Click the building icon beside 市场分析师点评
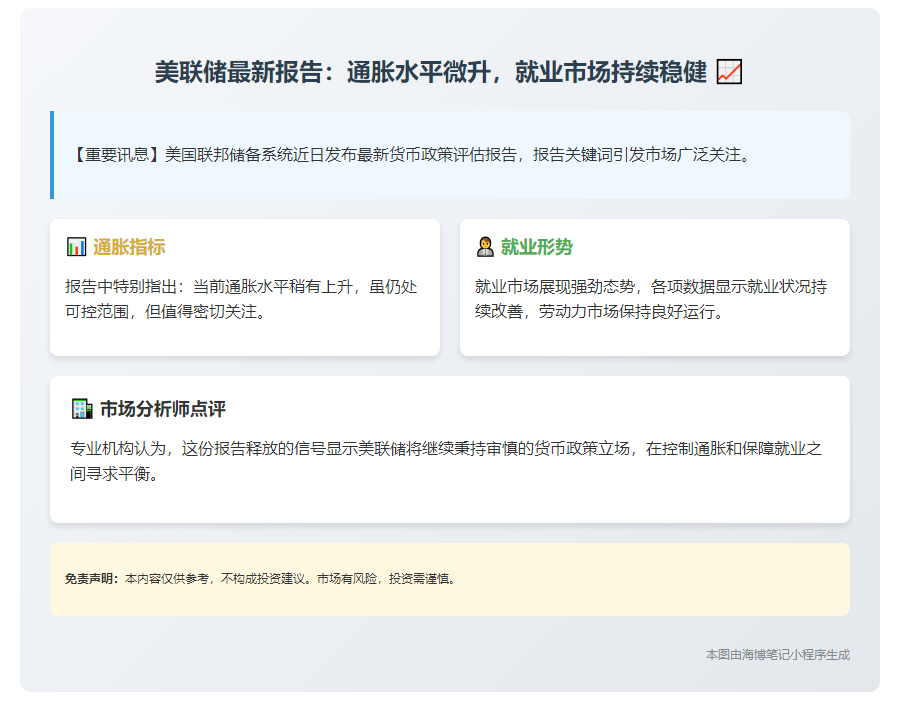This screenshot has width=900, height=724. pyautogui.click(x=82, y=409)
